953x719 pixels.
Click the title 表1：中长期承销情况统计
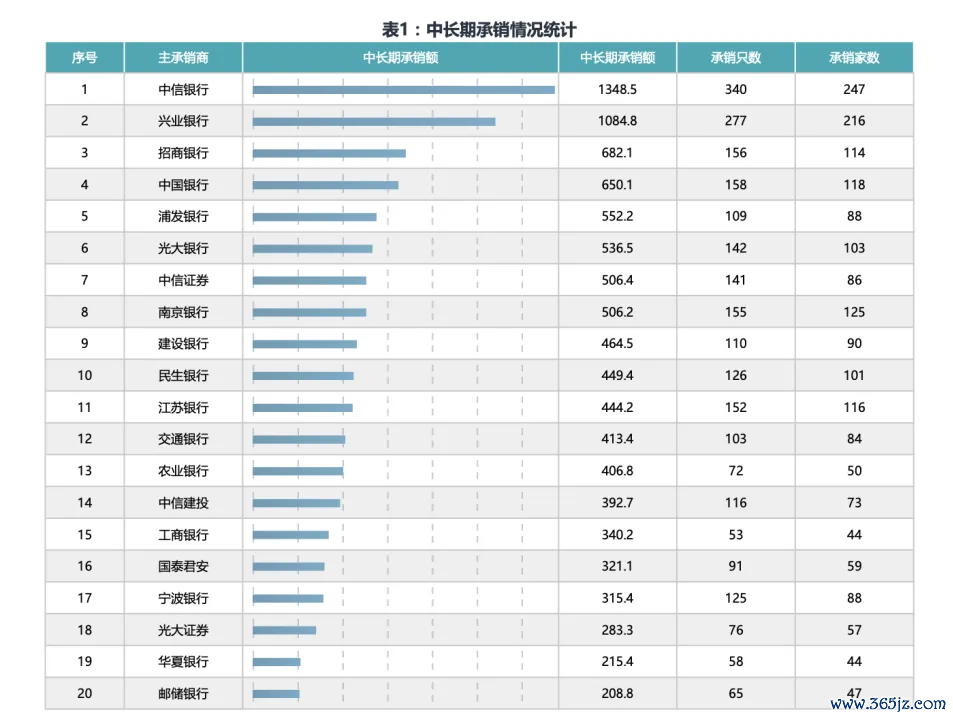[x=479, y=29]
